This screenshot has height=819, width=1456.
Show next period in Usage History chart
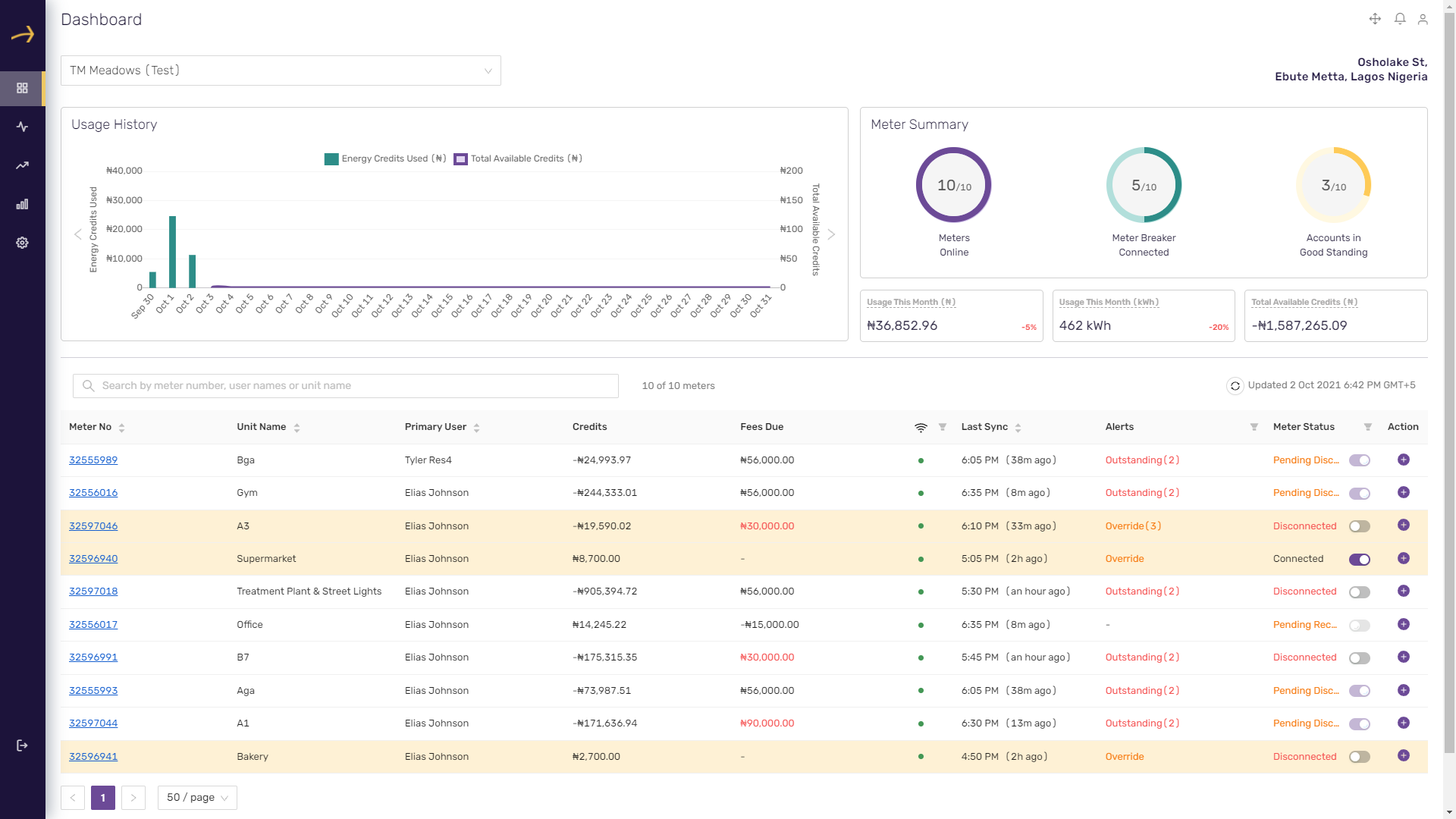[831, 234]
